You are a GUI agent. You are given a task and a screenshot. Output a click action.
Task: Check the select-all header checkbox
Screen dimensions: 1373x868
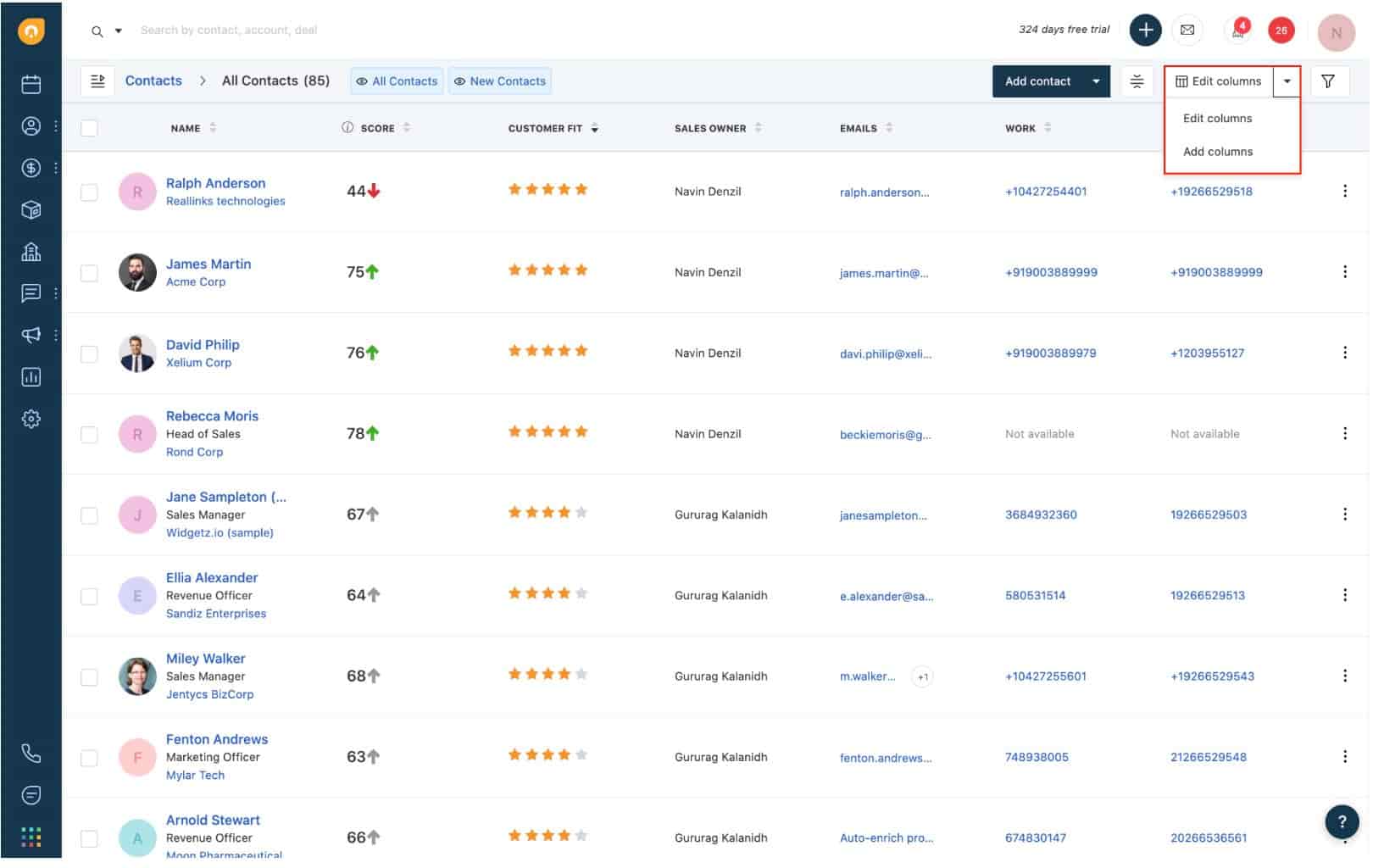[89, 128]
